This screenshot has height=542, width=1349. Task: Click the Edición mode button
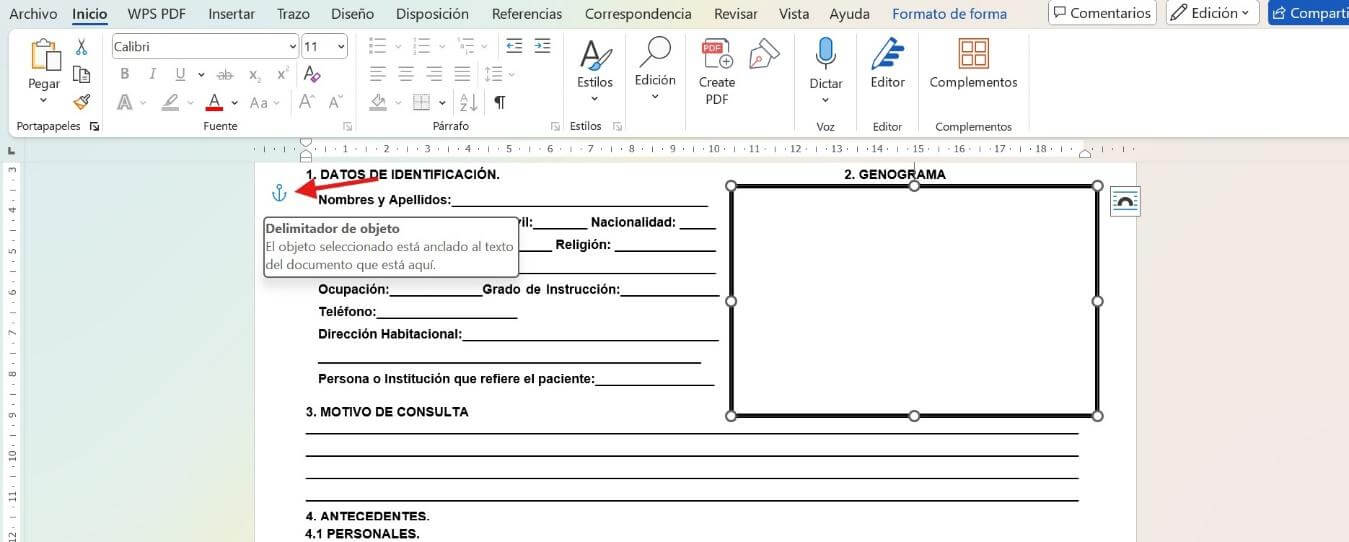click(x=1211, y=13)
